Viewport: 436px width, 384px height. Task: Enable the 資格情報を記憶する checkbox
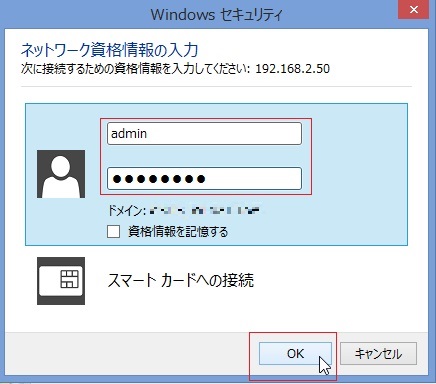click(x=113, y=231)
